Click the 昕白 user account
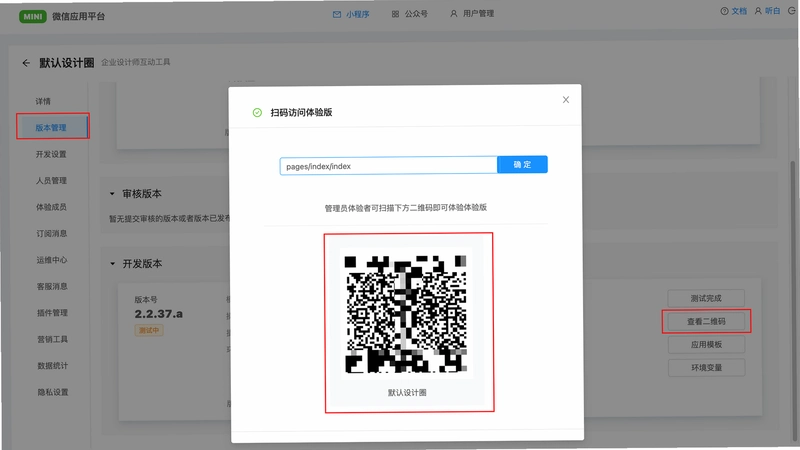The width and height of the screenshot is (800, 450). 767,11
